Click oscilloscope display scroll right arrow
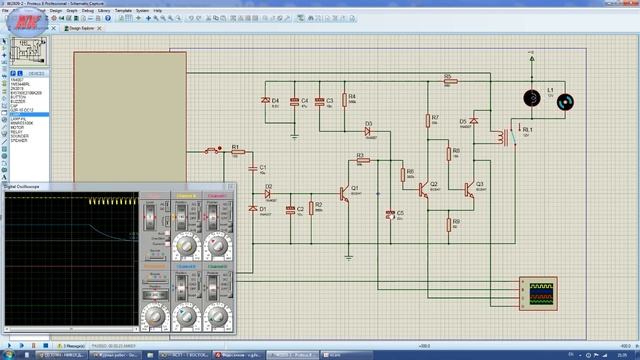 click(136, 329)
